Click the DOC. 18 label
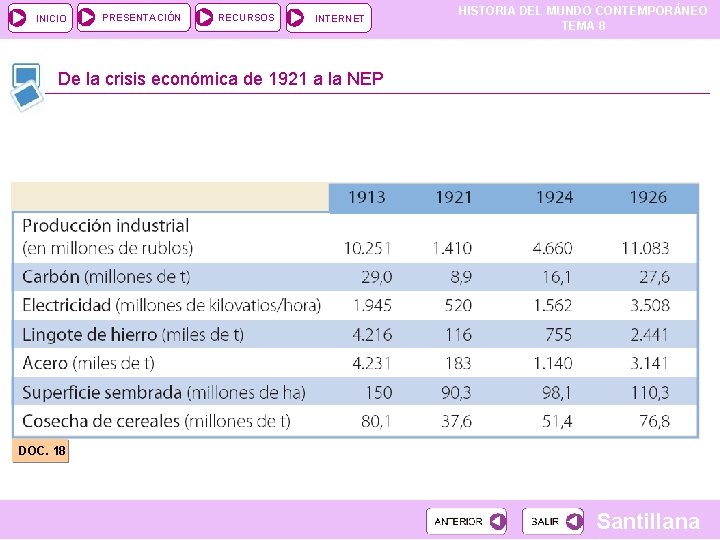Screen dimensions: 720x540 [x=41, y=450]
